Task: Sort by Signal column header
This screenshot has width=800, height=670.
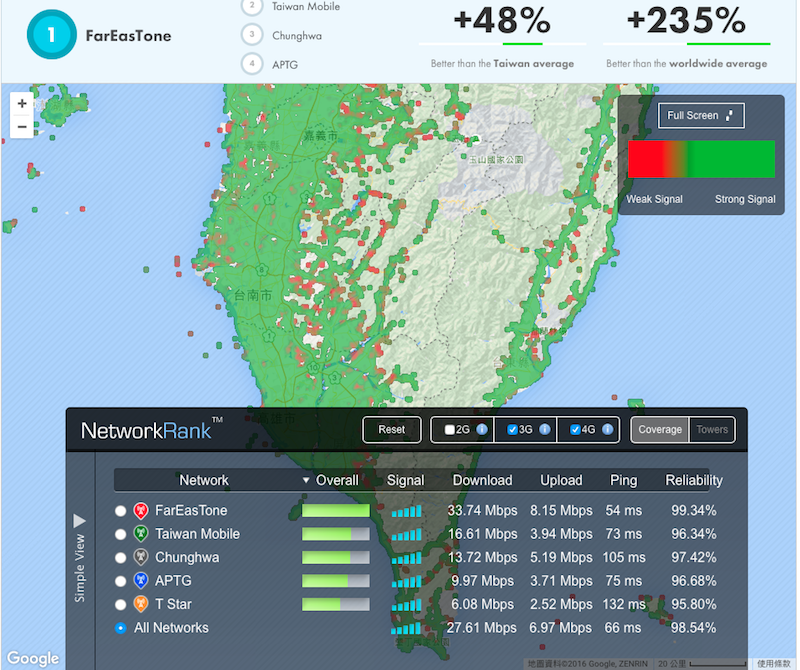Action: pyautogui.click(x=406, y=480)
